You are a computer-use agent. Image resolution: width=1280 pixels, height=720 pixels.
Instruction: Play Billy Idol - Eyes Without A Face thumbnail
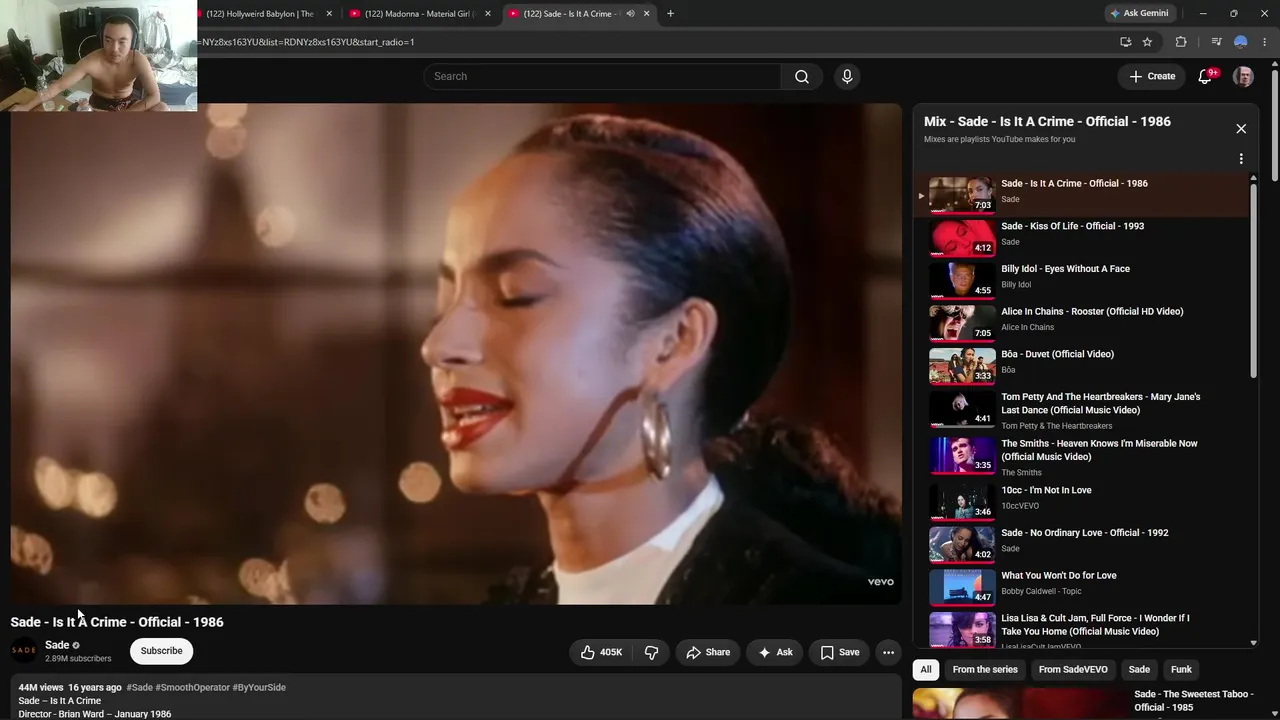pyautogui.click(x=963, y=280)
